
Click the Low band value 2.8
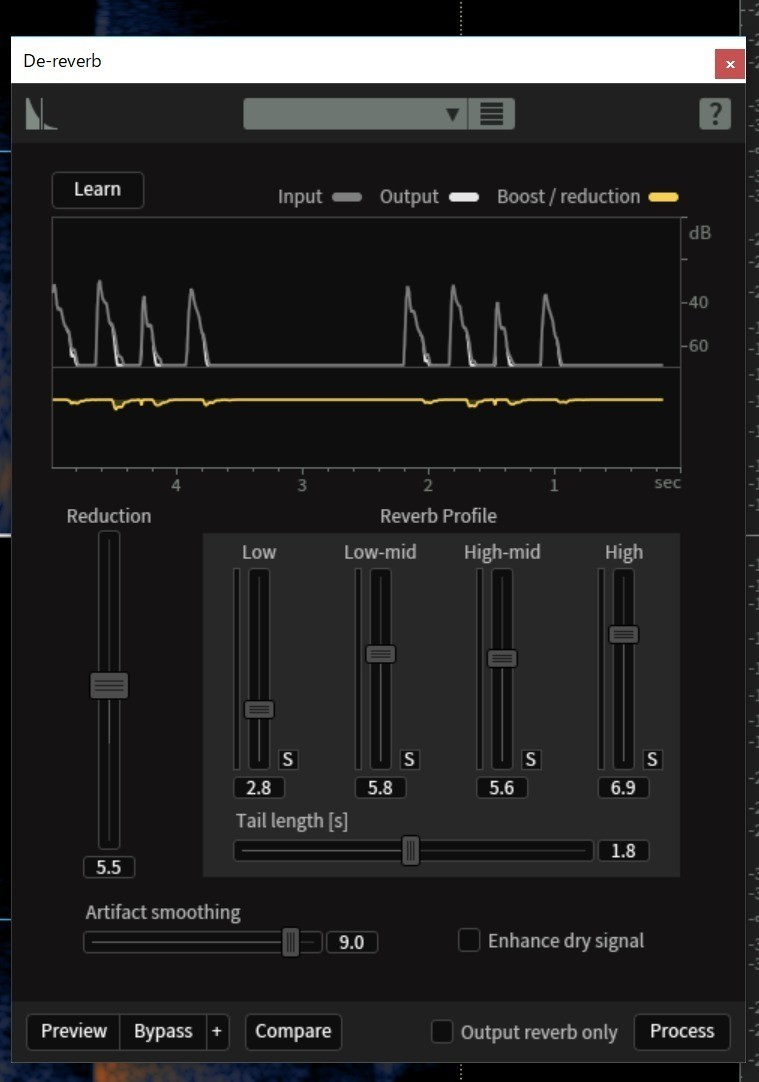(x=259, y=787)
